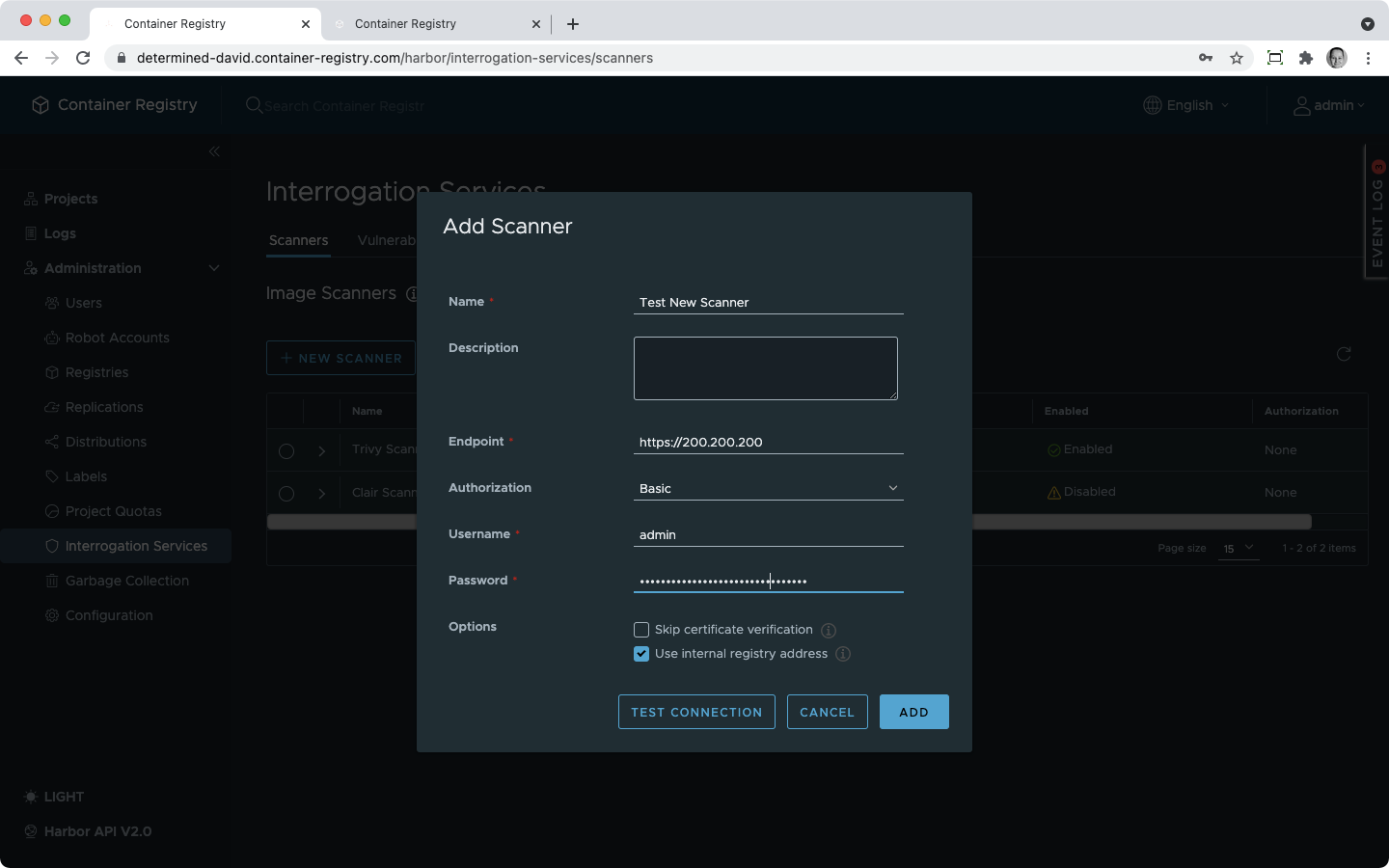Click the screen capture icon in browser toolbar
This screenshot has width=1389, height=868.
pyautogui.click(x=1275, y=58)
